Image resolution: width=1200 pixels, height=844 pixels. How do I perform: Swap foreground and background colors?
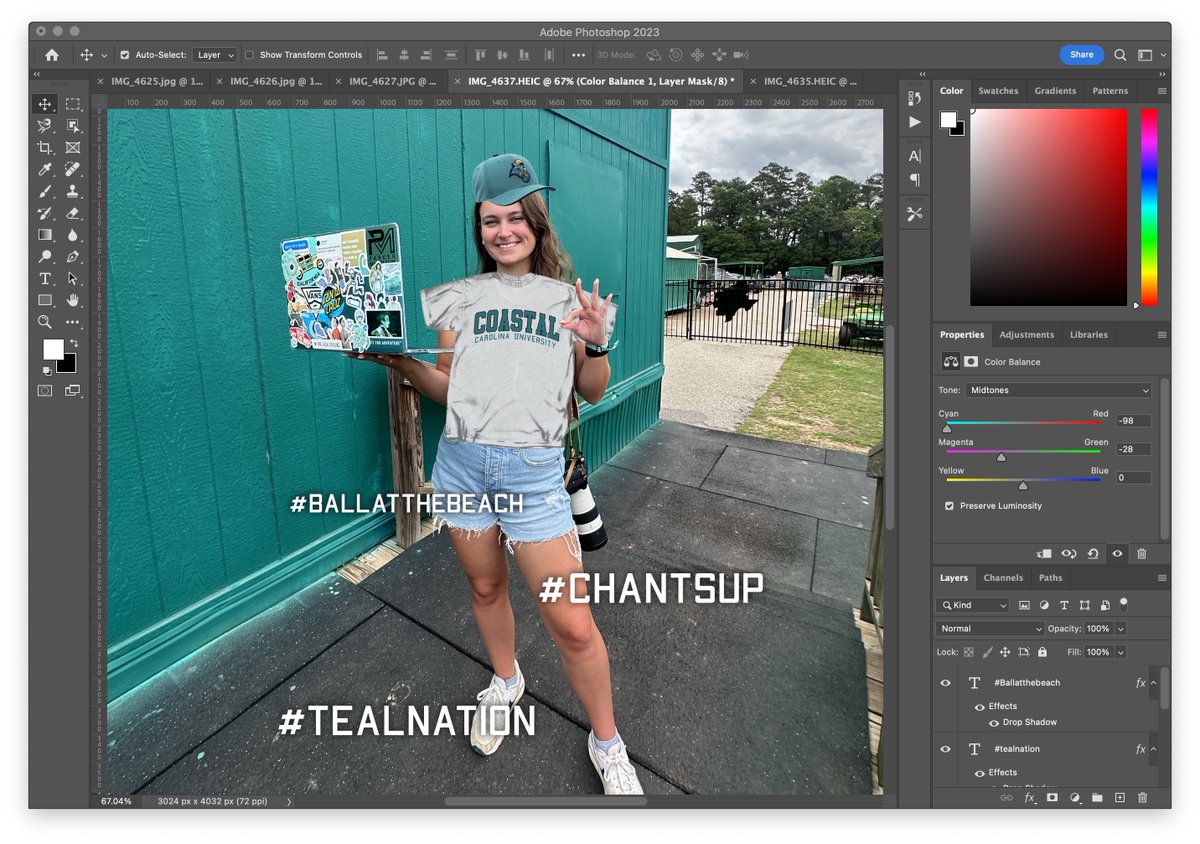coord(73,344)
